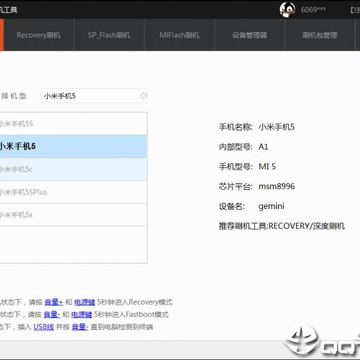Click the 电源键 link in the Fastboot line
This screenshot has height=360, width=360.
click(81, 314)
